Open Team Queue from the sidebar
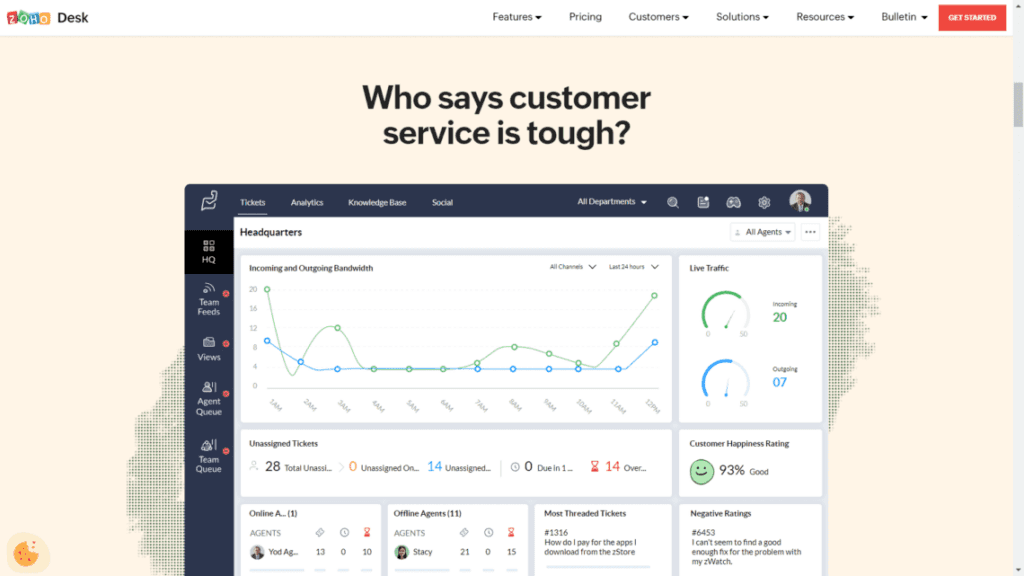The height and width of the screenshot is (576, 1024). coord(209,452)
